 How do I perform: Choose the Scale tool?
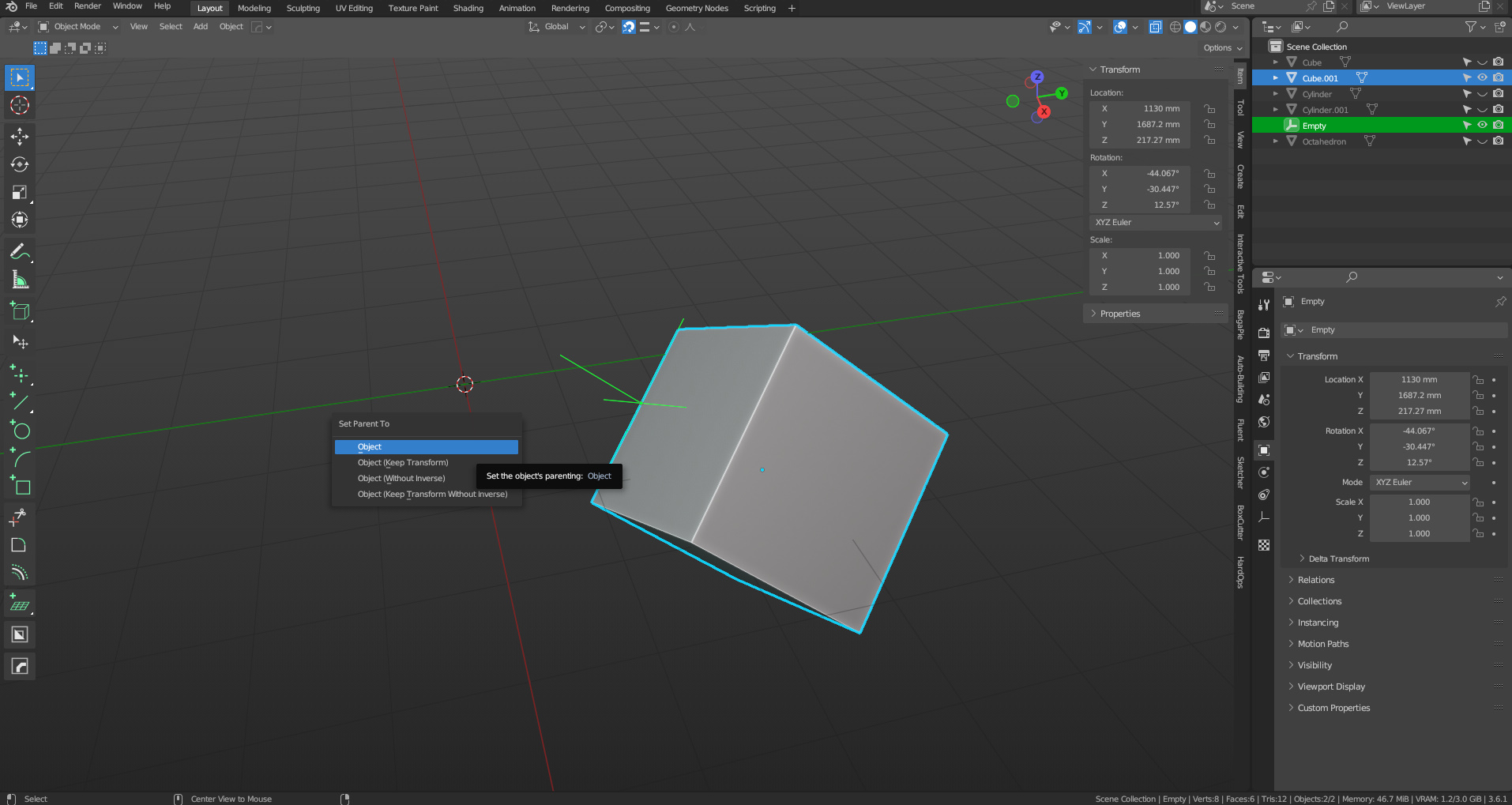coord(20,192)
